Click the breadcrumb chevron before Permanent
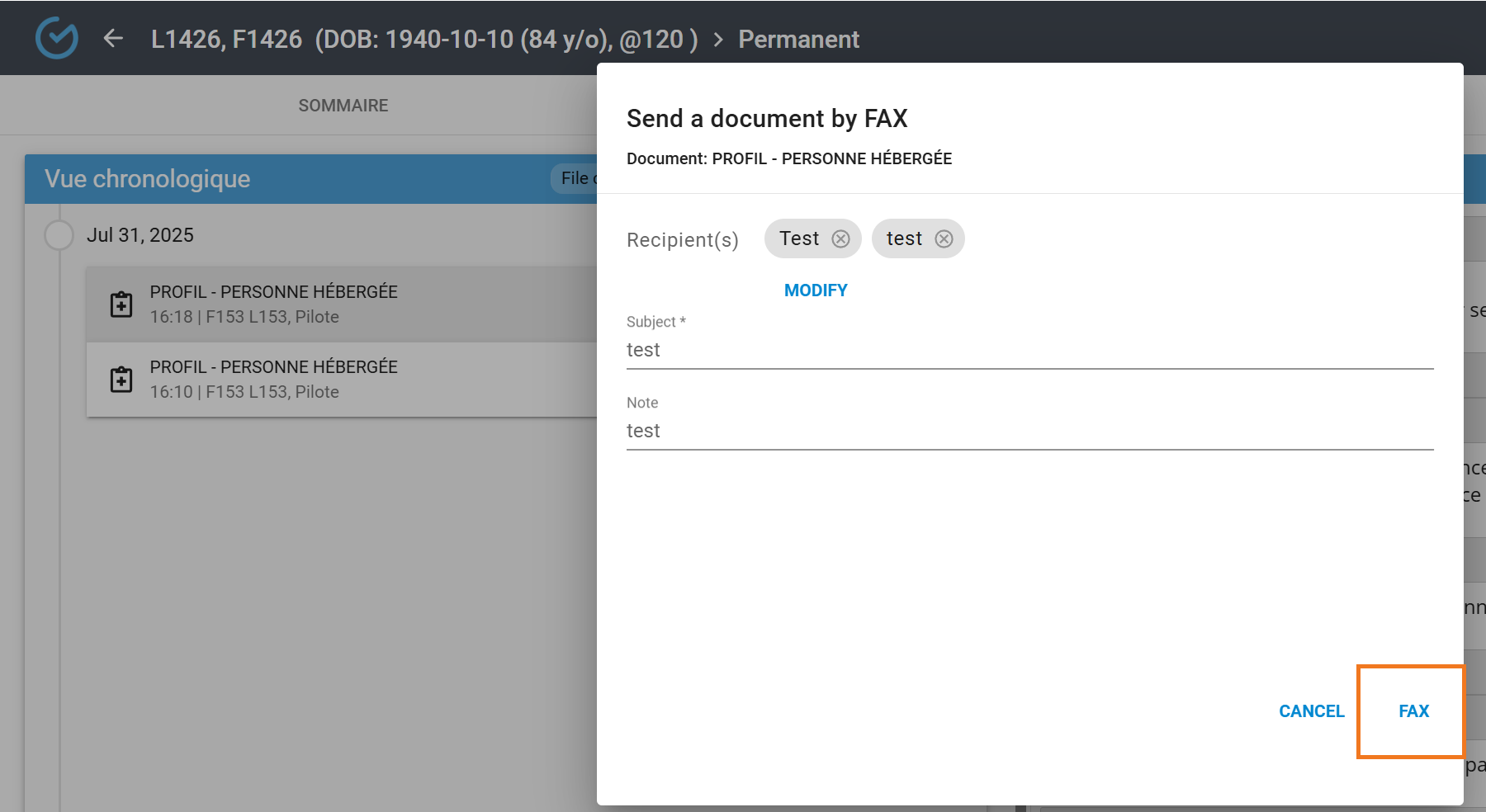 718,40
